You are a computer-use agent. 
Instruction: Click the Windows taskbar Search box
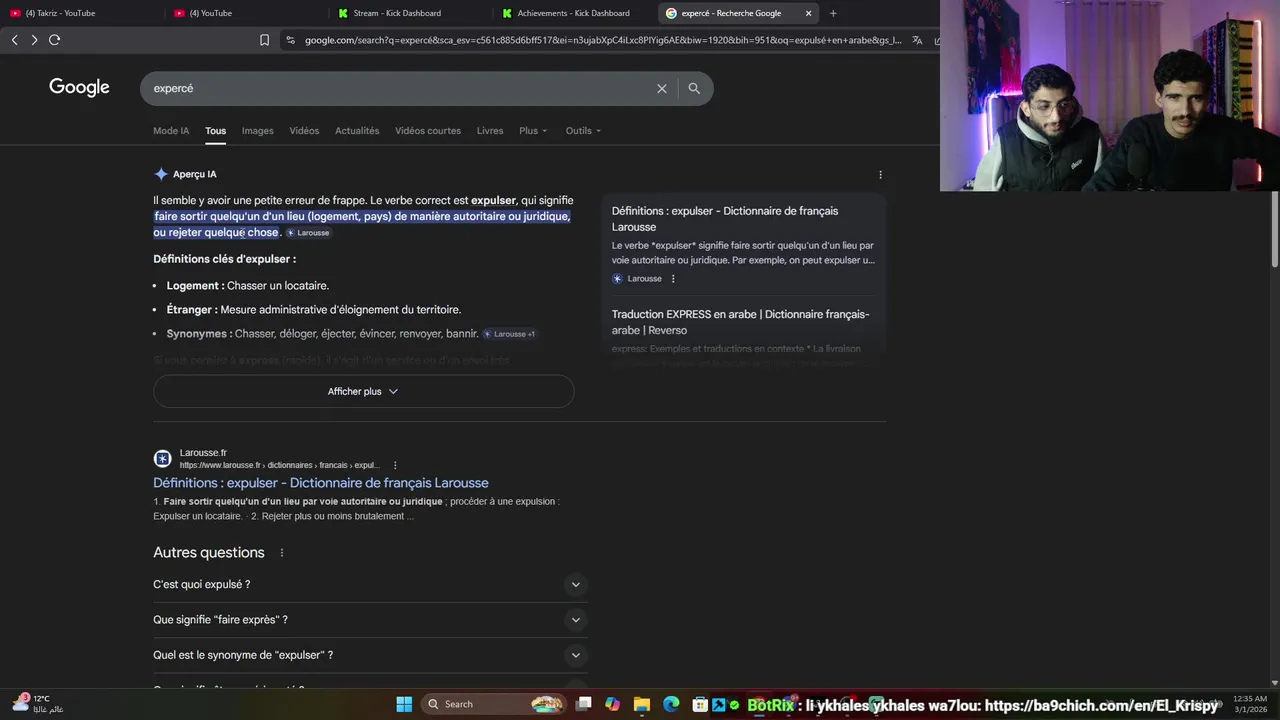[492, 704]
